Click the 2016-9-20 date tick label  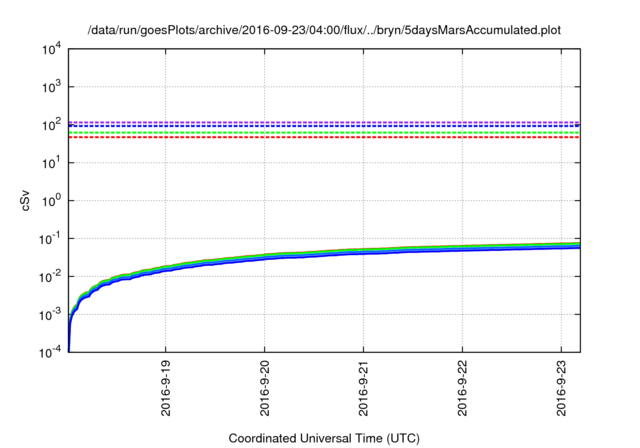[x=265, y=388]
